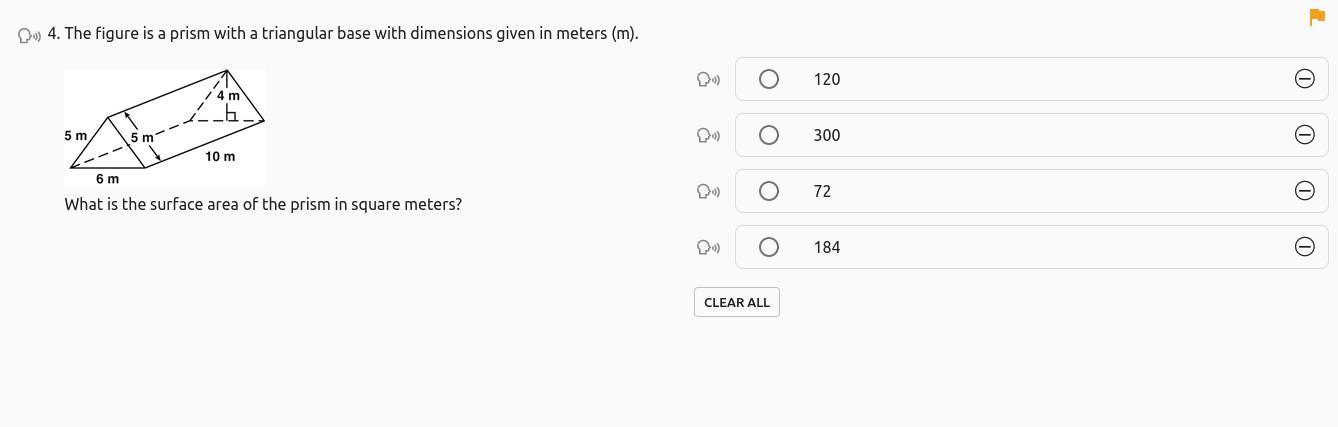Eliminate answer choice 72
Viewport: 1338px width, 427px height.
[x=1304, y=191]
